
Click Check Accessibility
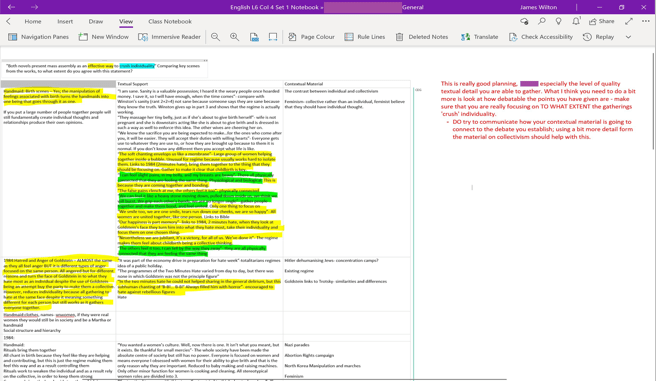pos(541,37)
